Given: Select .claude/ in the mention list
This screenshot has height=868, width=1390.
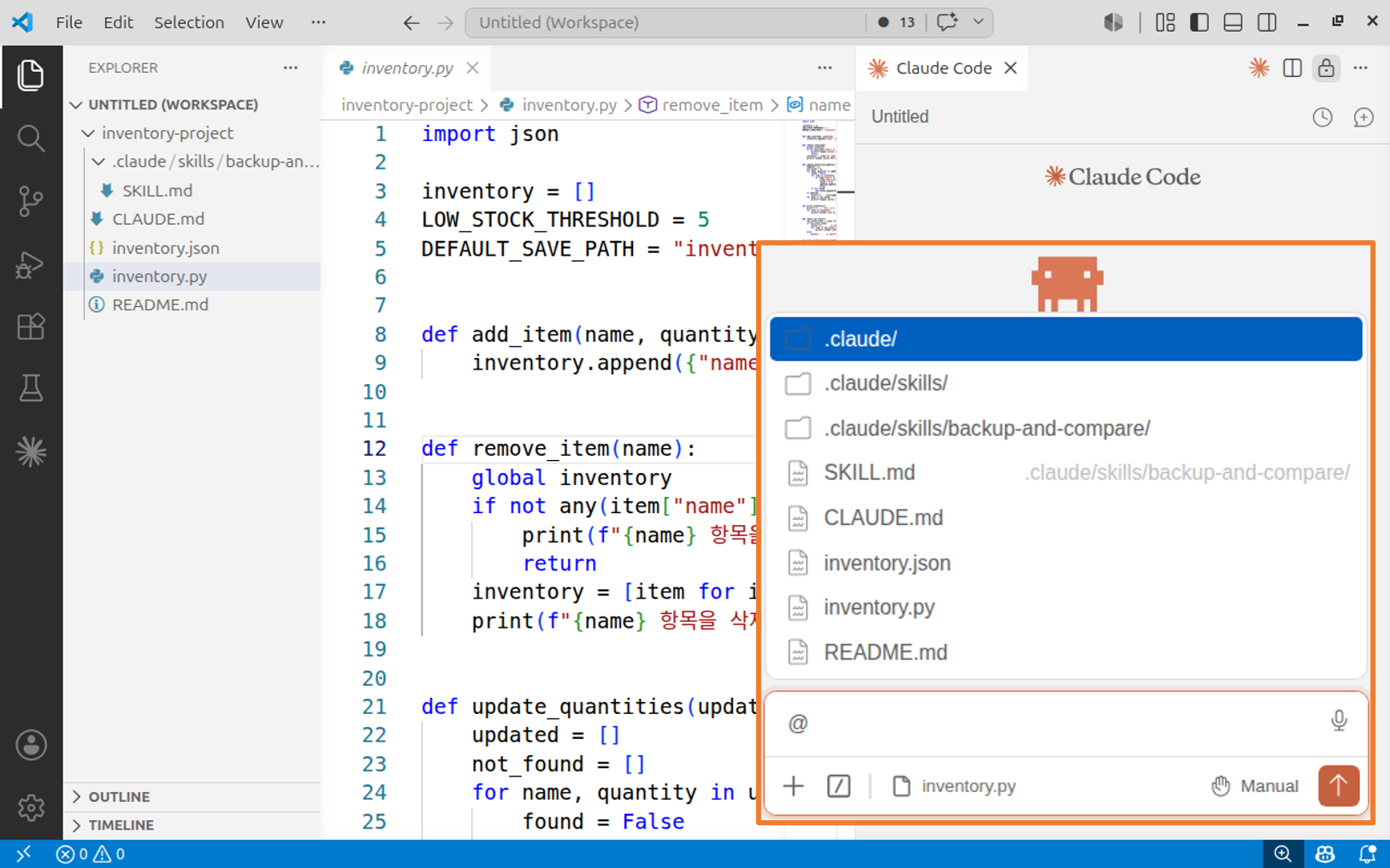Looking at the screenshot, I should click(x=1066, y=339).
